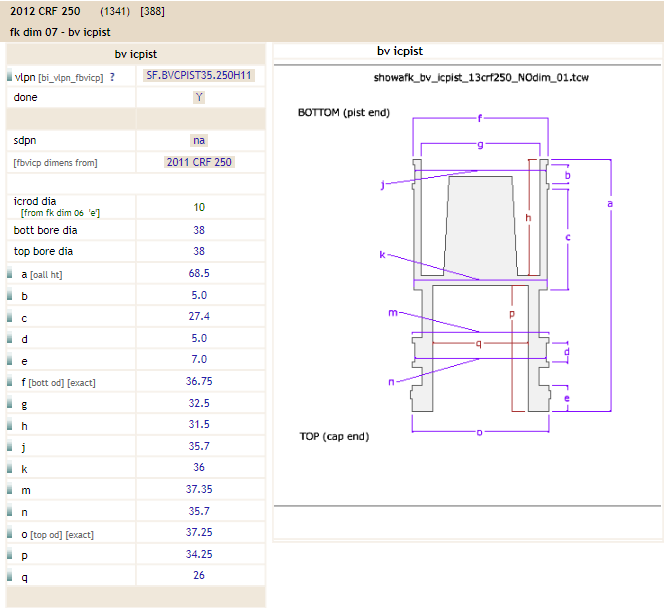Image resolution: width=664 pixels, height=608 pixels.
Task: Click the done value Y
Action: [199, 98]
